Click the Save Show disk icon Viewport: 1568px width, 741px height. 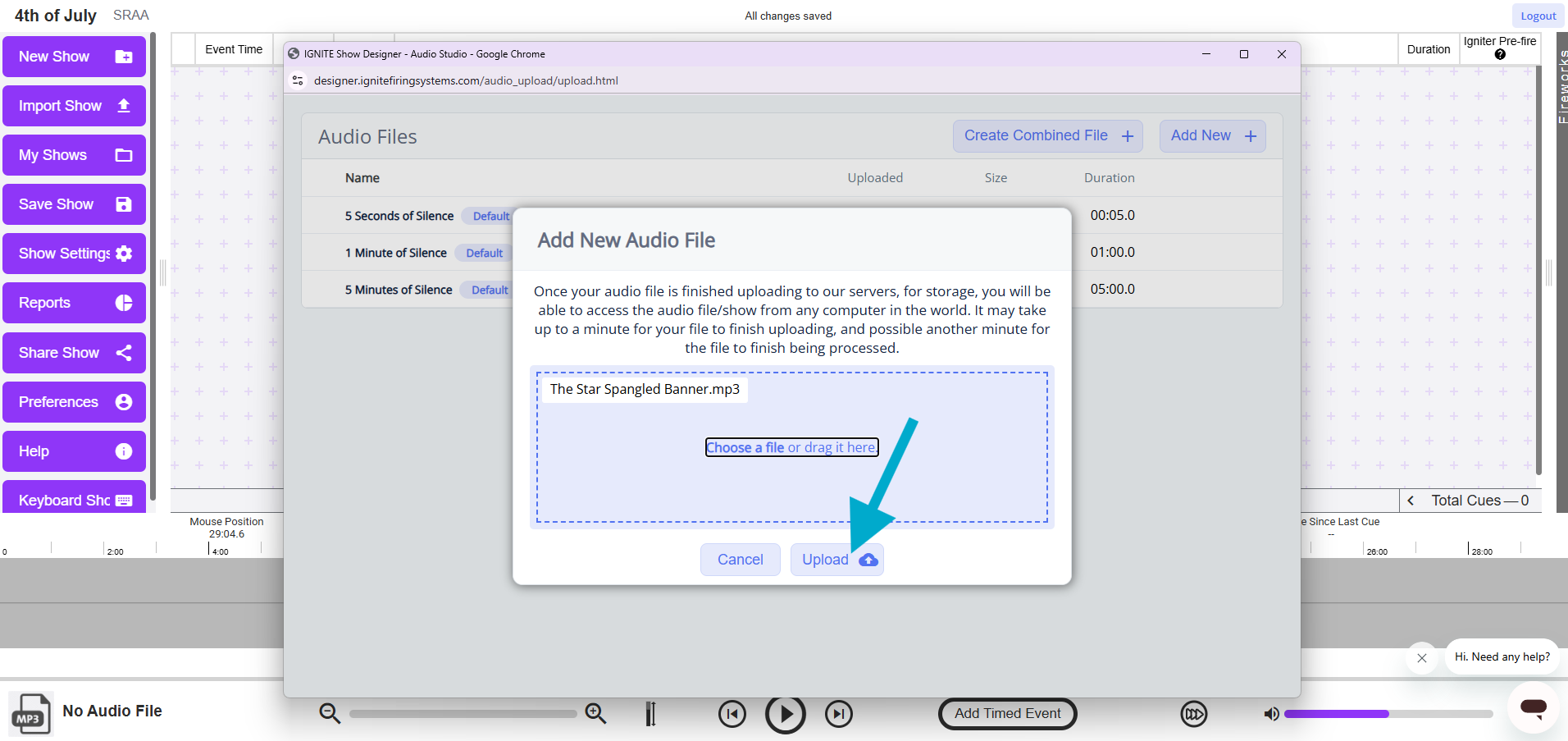(x=124, y=204)
